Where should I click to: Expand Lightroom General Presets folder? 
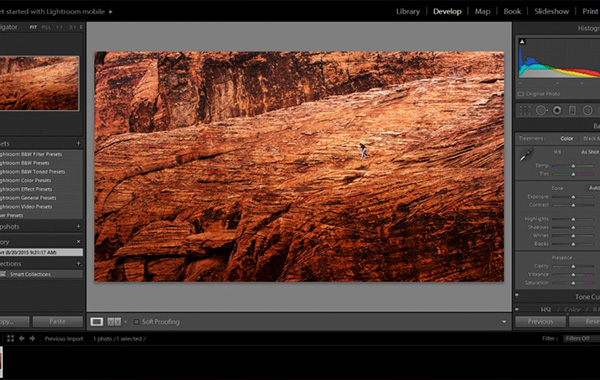[28, 198]
